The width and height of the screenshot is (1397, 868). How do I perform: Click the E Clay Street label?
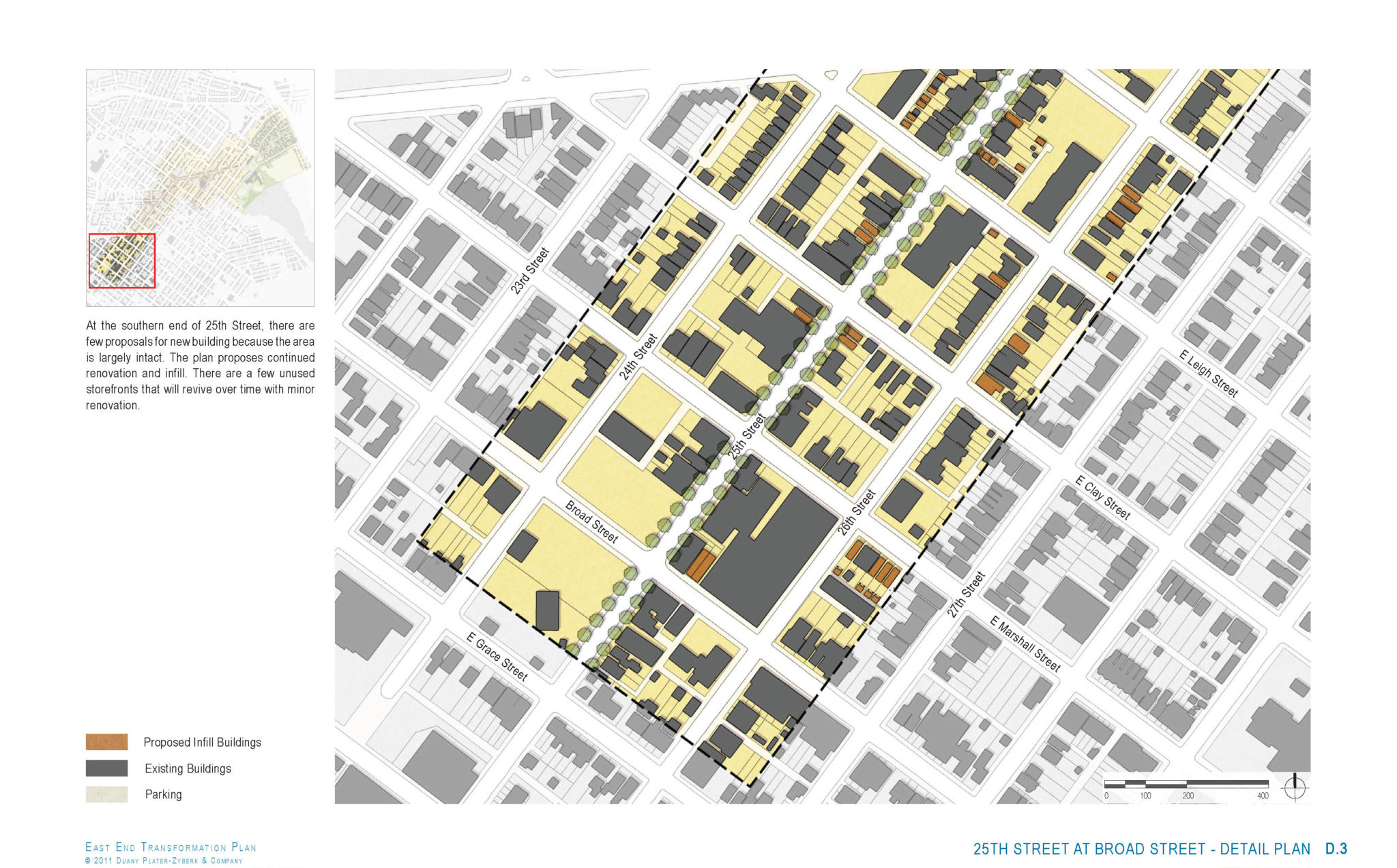[1102, 498]
